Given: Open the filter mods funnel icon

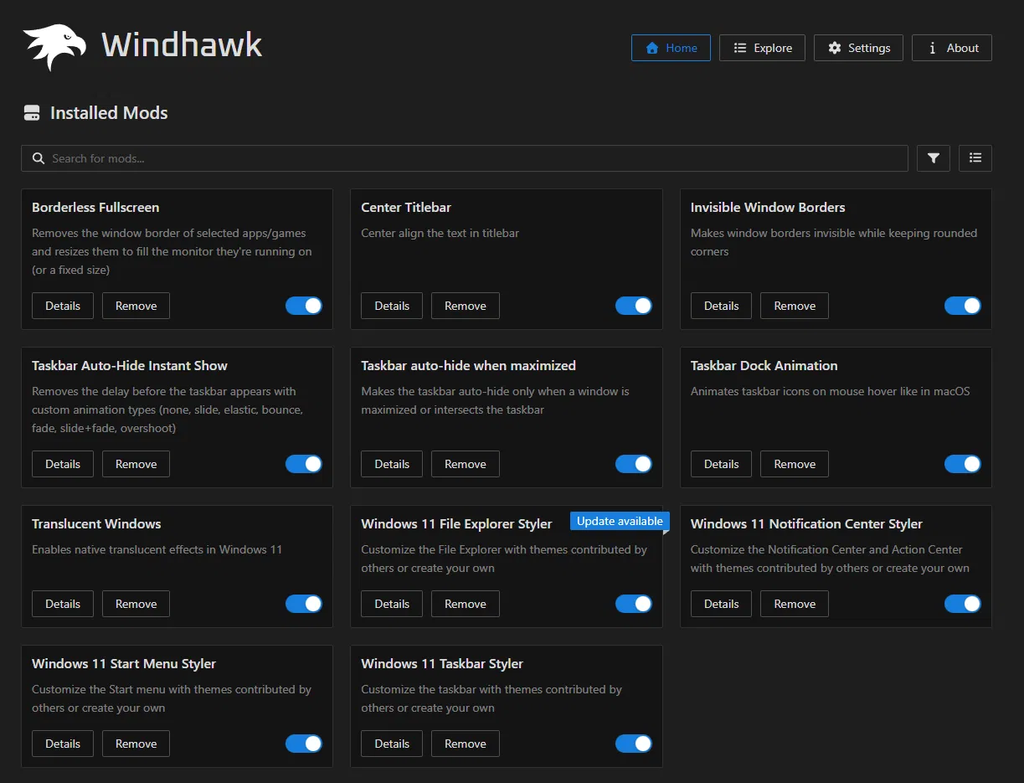Looking at the screenshot, I should [x=933, y=158].
